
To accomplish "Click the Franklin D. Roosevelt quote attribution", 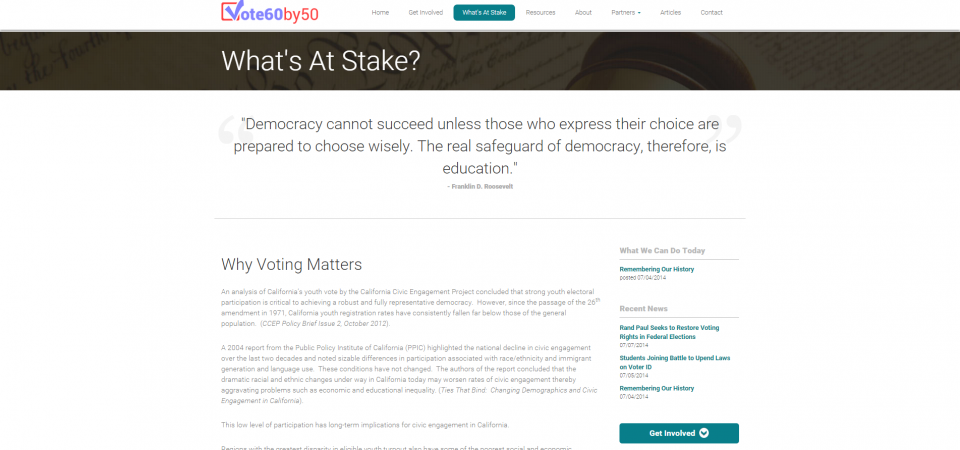I will pos(480,186).
